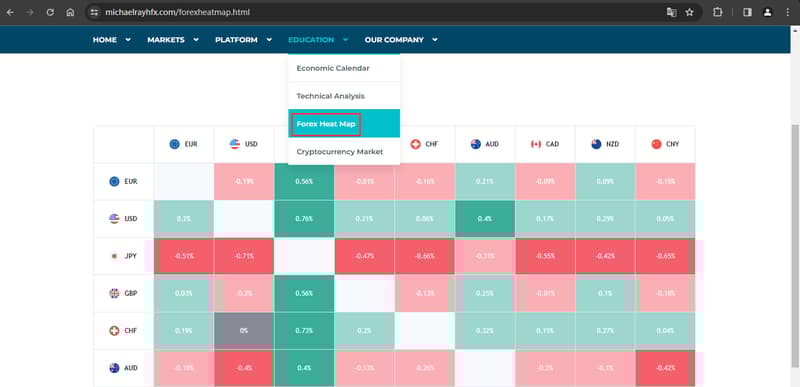This screenshot has height=387, width=800.
Task: Click the EUR flag in row header
Action: 114,182
